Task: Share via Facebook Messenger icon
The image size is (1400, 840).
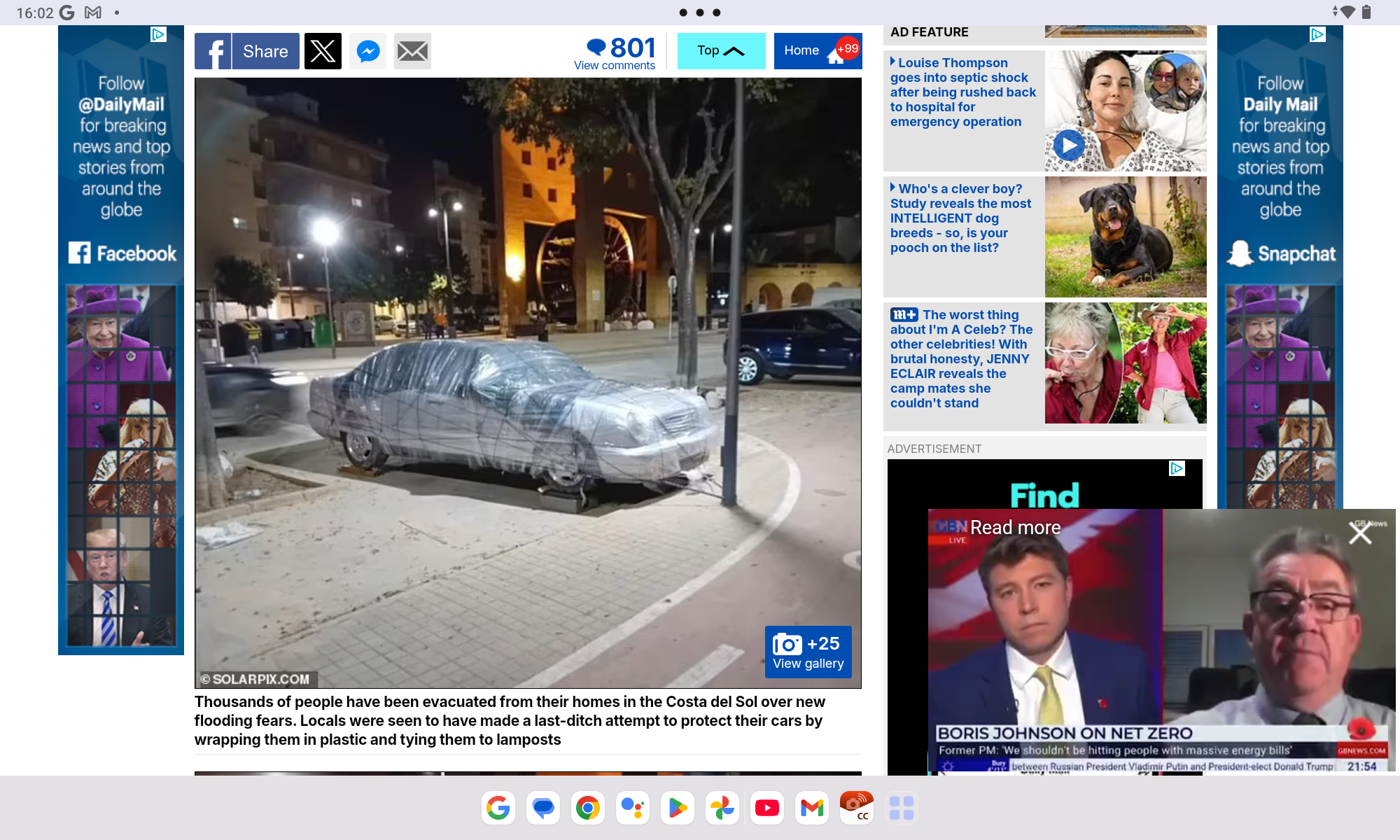Action: [x=368, y=51]
